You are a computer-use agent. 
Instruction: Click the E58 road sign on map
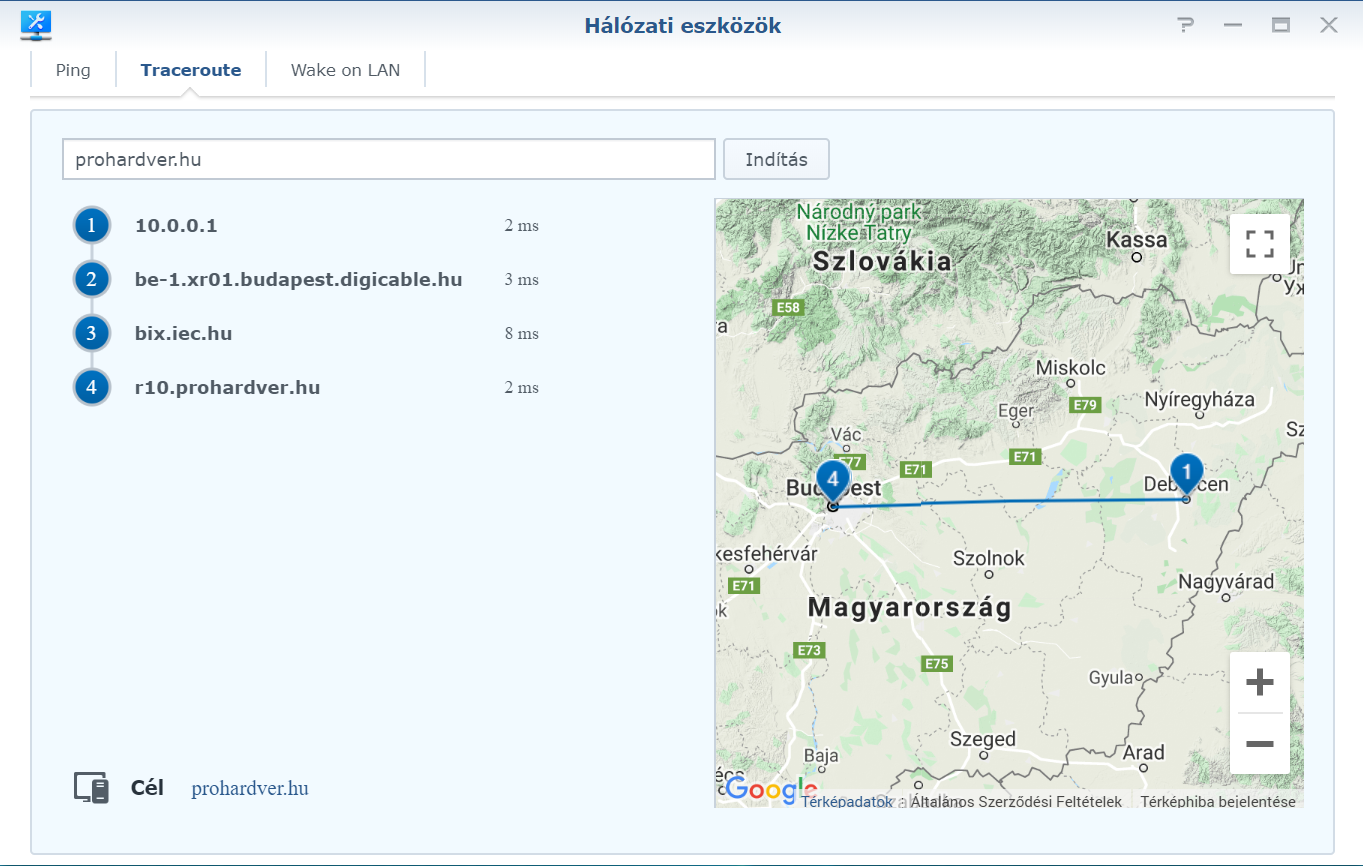click(x=788, y=307)
